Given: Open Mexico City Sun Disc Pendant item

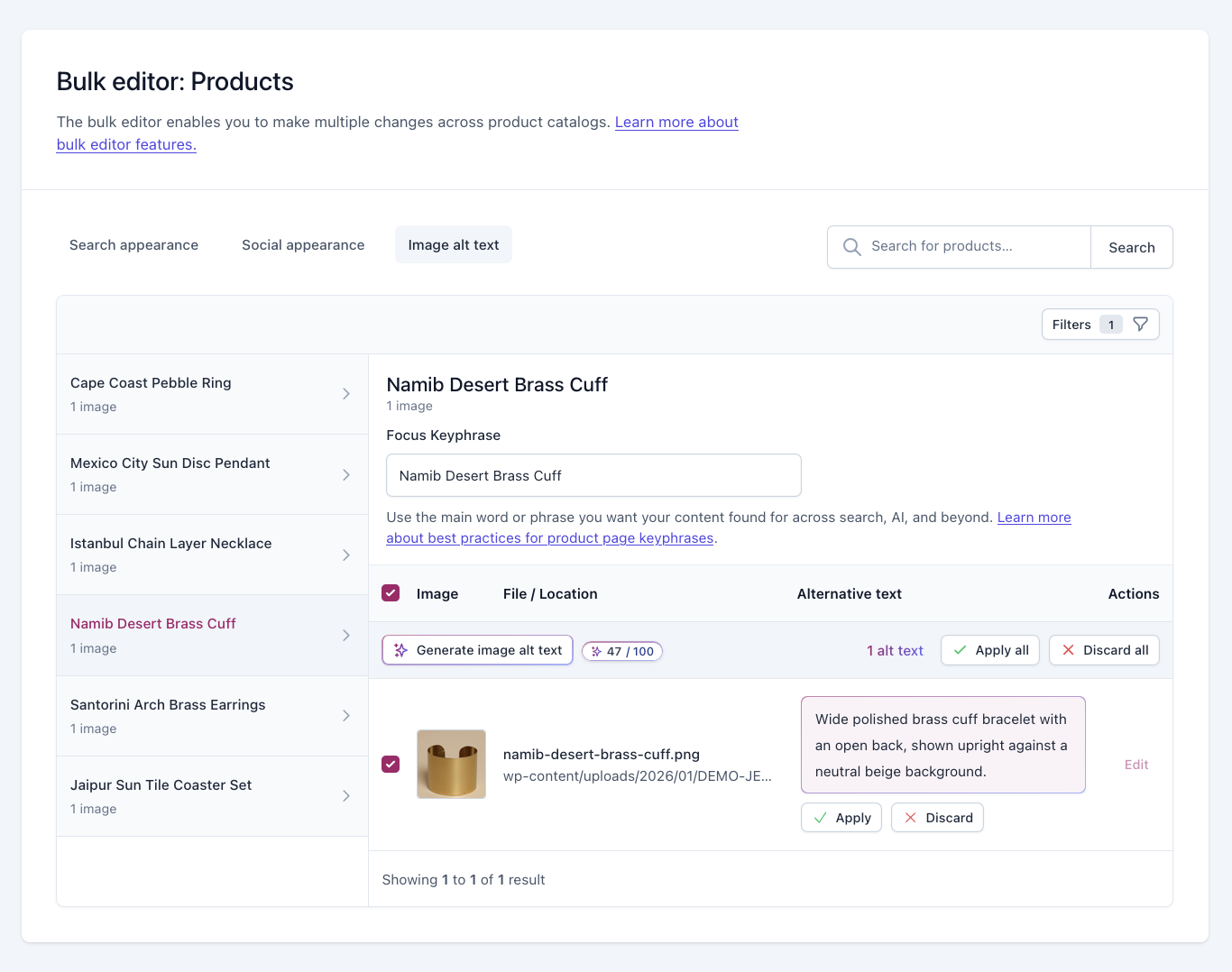Looking at the screenshot, I should click(x=212, y=474).
